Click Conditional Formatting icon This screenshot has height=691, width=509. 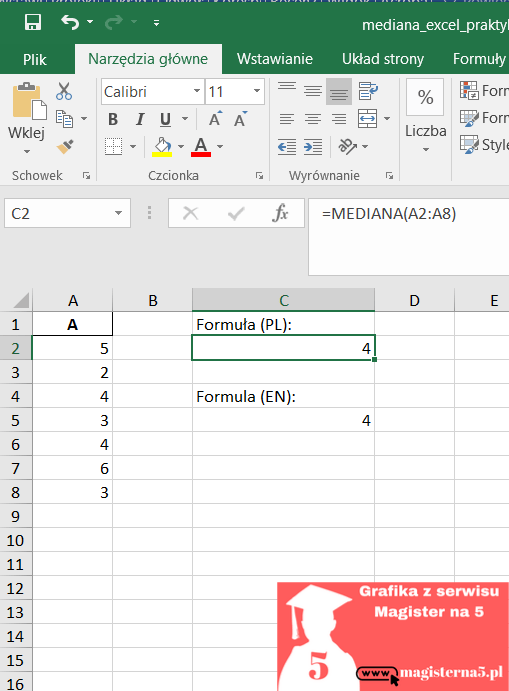click(469, 90)
